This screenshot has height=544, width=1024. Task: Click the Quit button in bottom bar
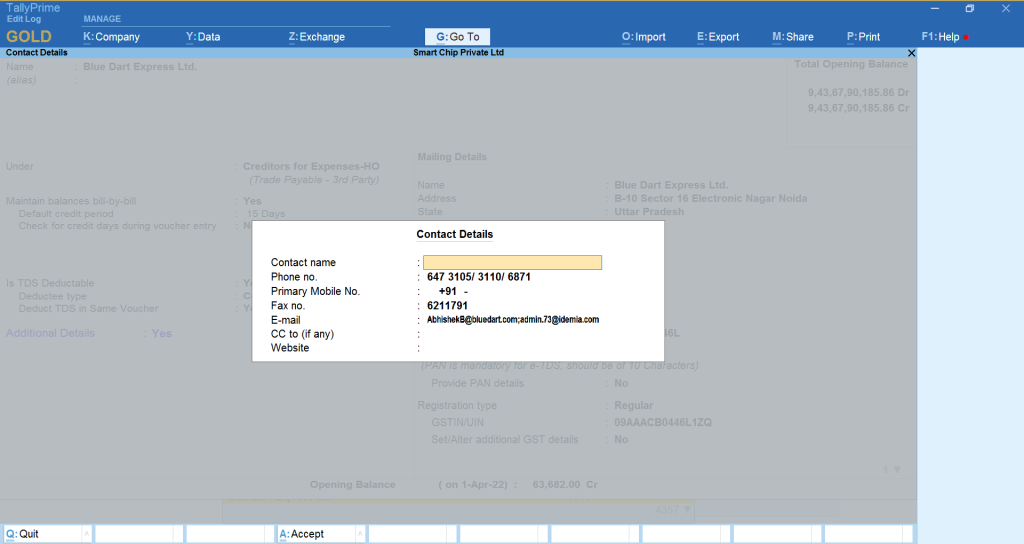(46, 534)
